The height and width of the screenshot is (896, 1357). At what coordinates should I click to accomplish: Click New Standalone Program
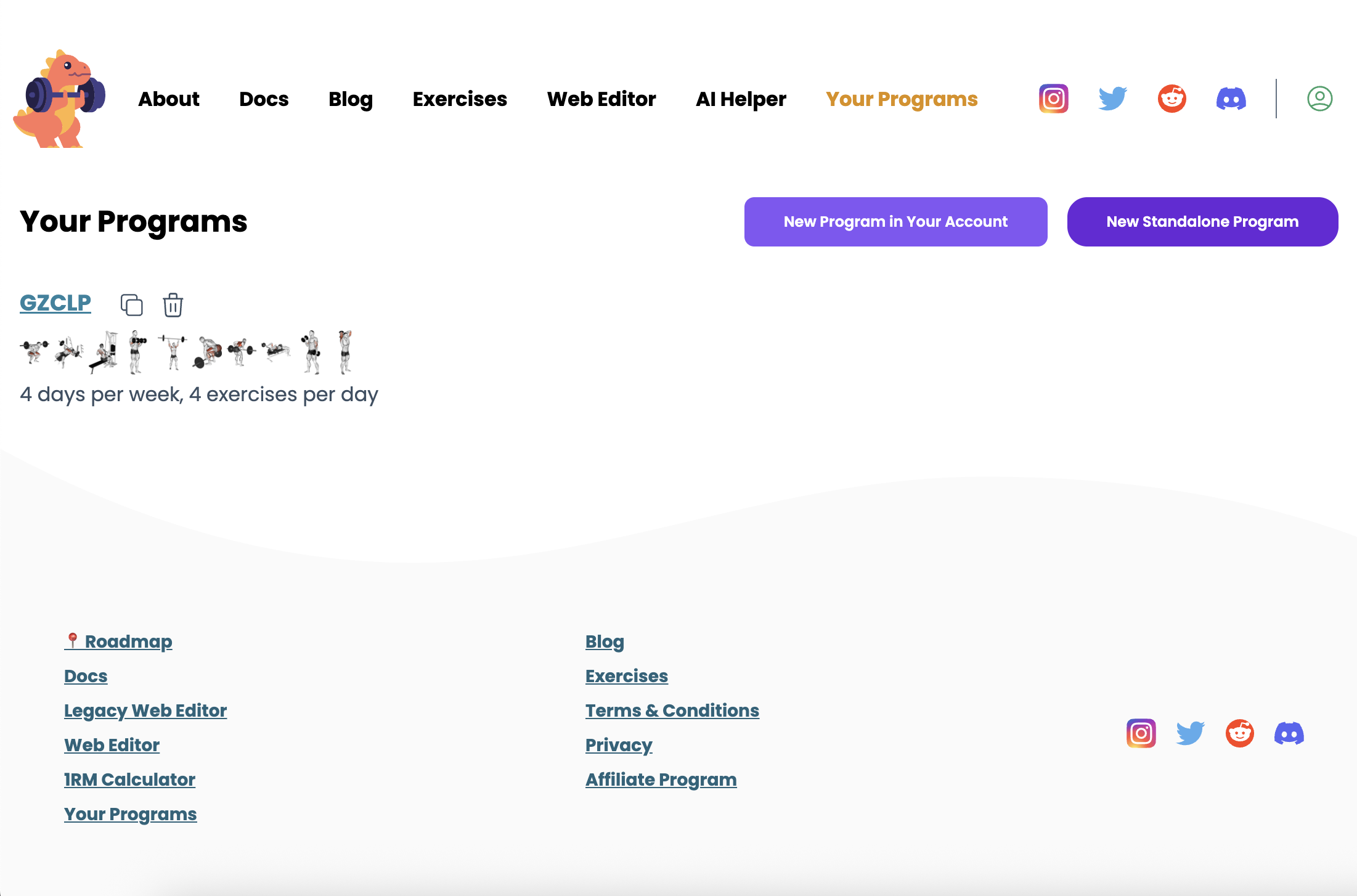click(x=1202, y=221)
